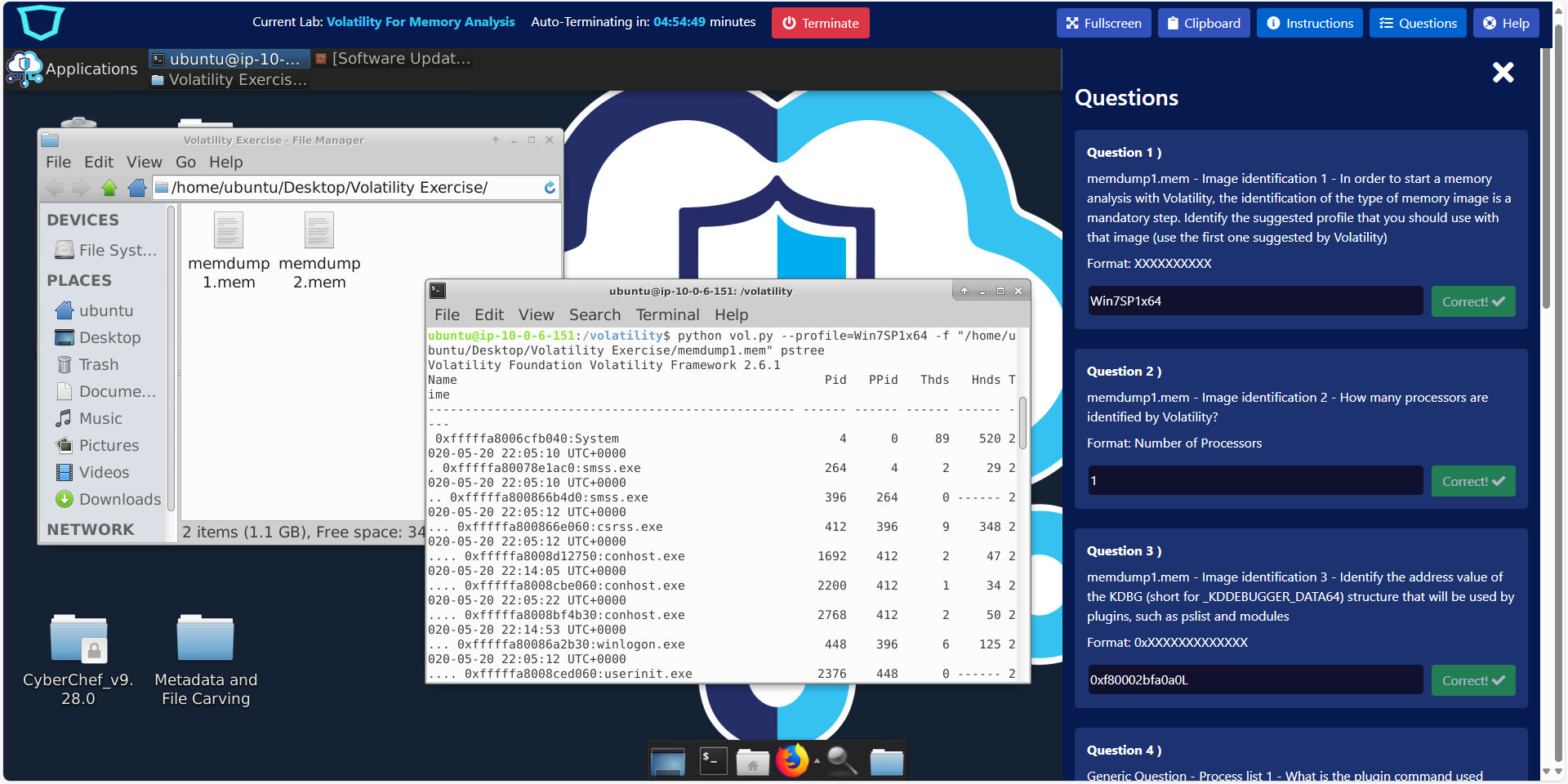Reload the folder view with the refresh icon

tap(548, 188)
